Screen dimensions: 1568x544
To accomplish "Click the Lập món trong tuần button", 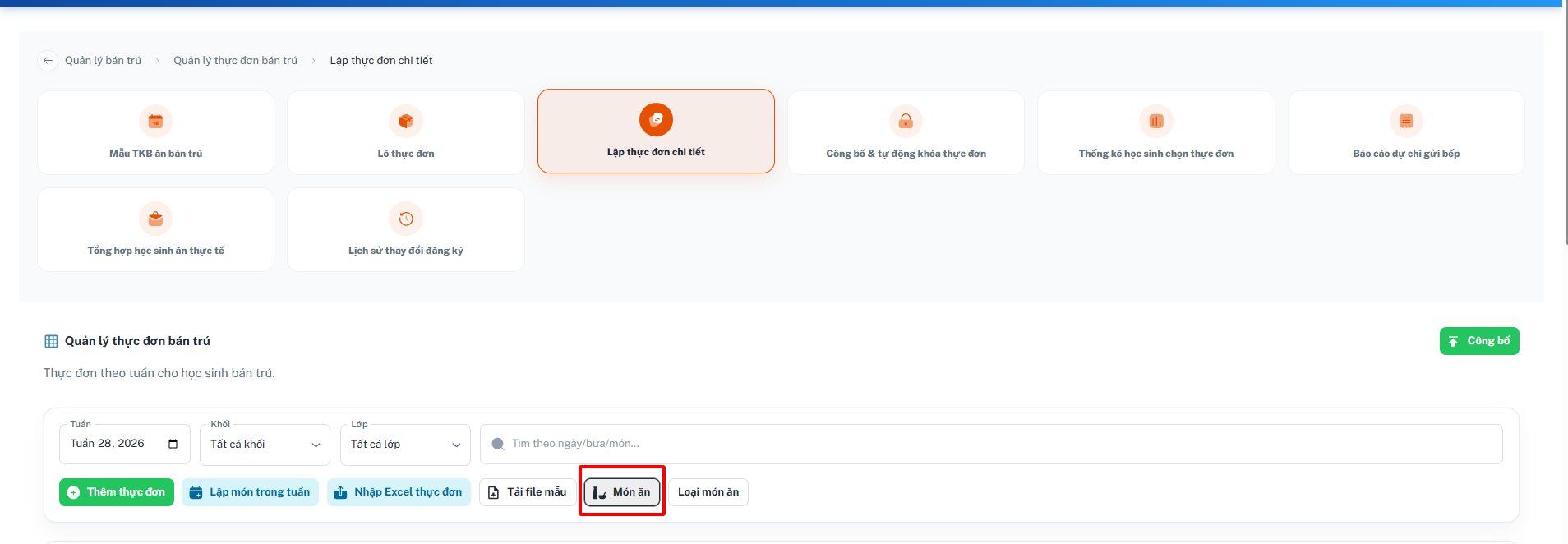I will tap(250, 492).
